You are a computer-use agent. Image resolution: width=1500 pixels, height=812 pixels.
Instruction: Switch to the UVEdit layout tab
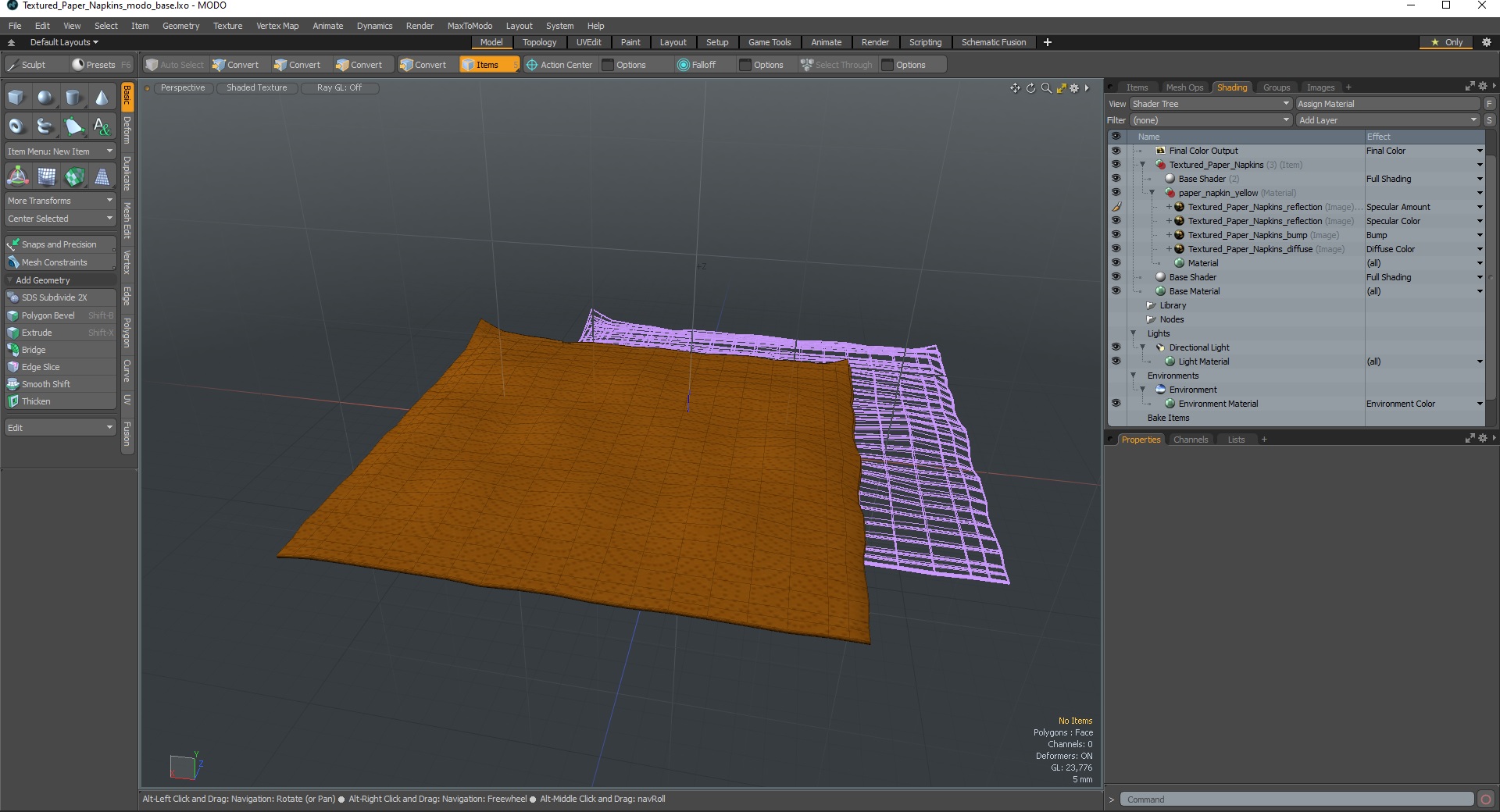coord(589,42)
